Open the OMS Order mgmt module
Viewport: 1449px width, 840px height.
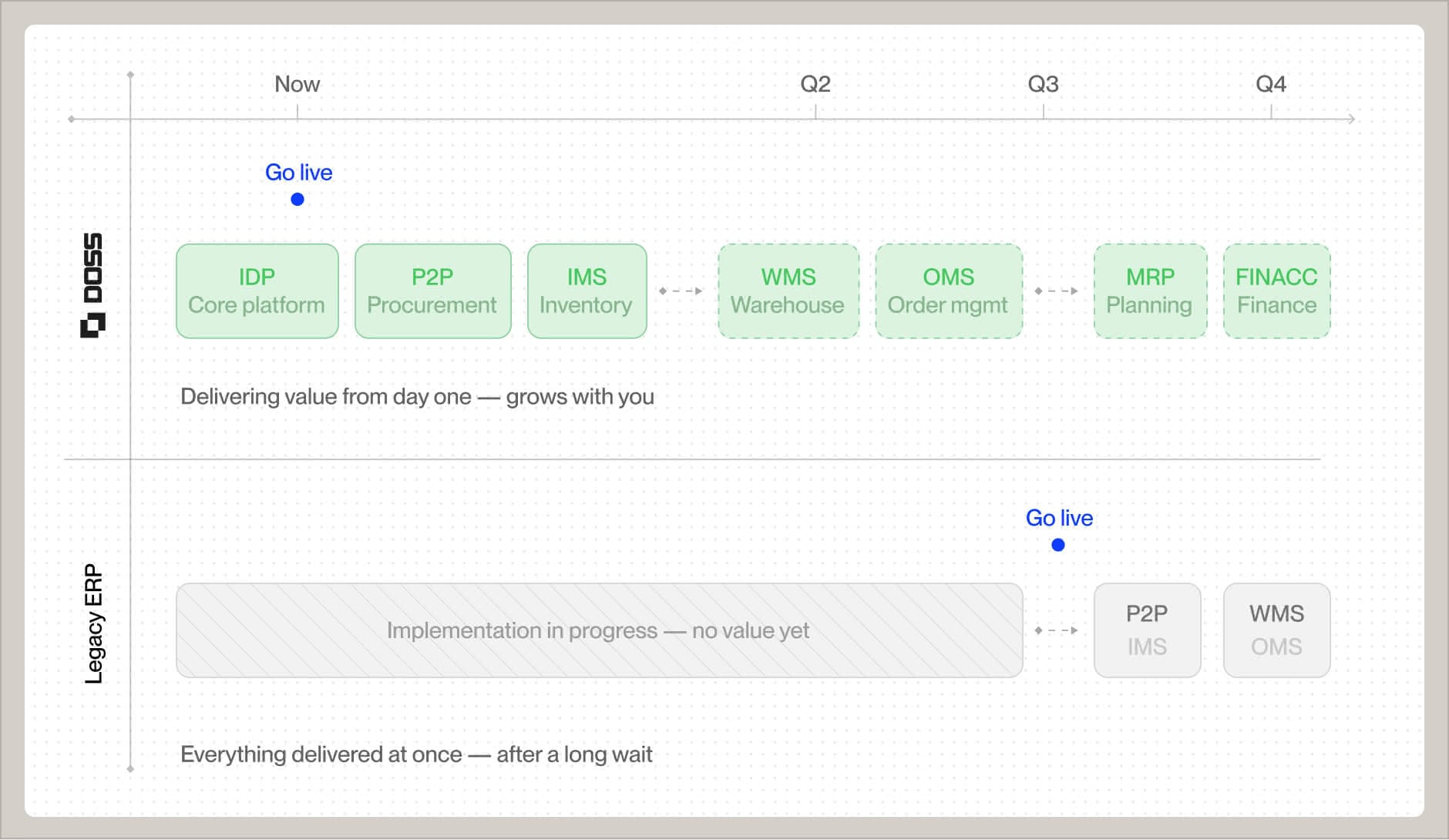(x=950, y=291)
